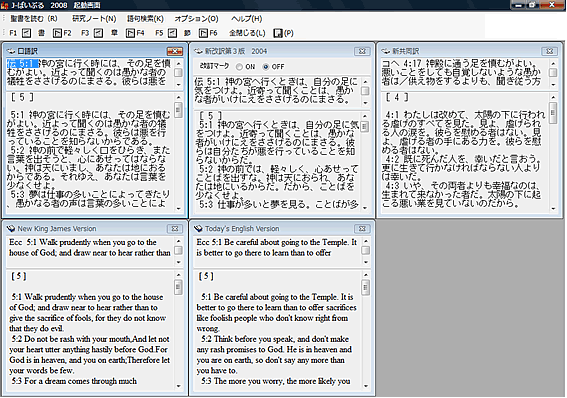This screenshot has width=567, height=398.
Task: Turn 改訂マーク ON radio button
Action: 239,67
